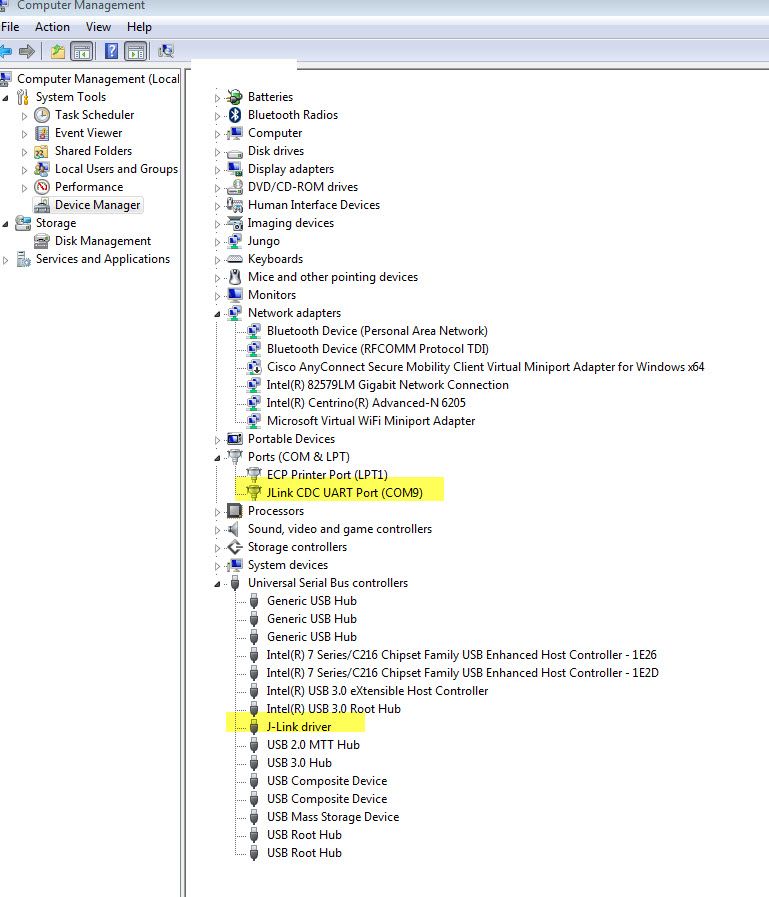Collapse the System Tools node
This screenshot has width=769, height=897.
click(x=6, y=98)
